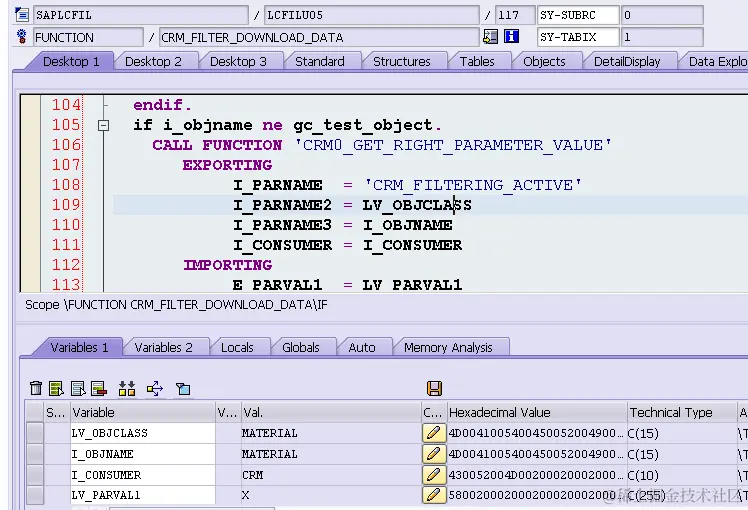Click the pencil edit button for I_OBJNAME
748x510 pixels.
pyautogui.click(x=434, y=454)
